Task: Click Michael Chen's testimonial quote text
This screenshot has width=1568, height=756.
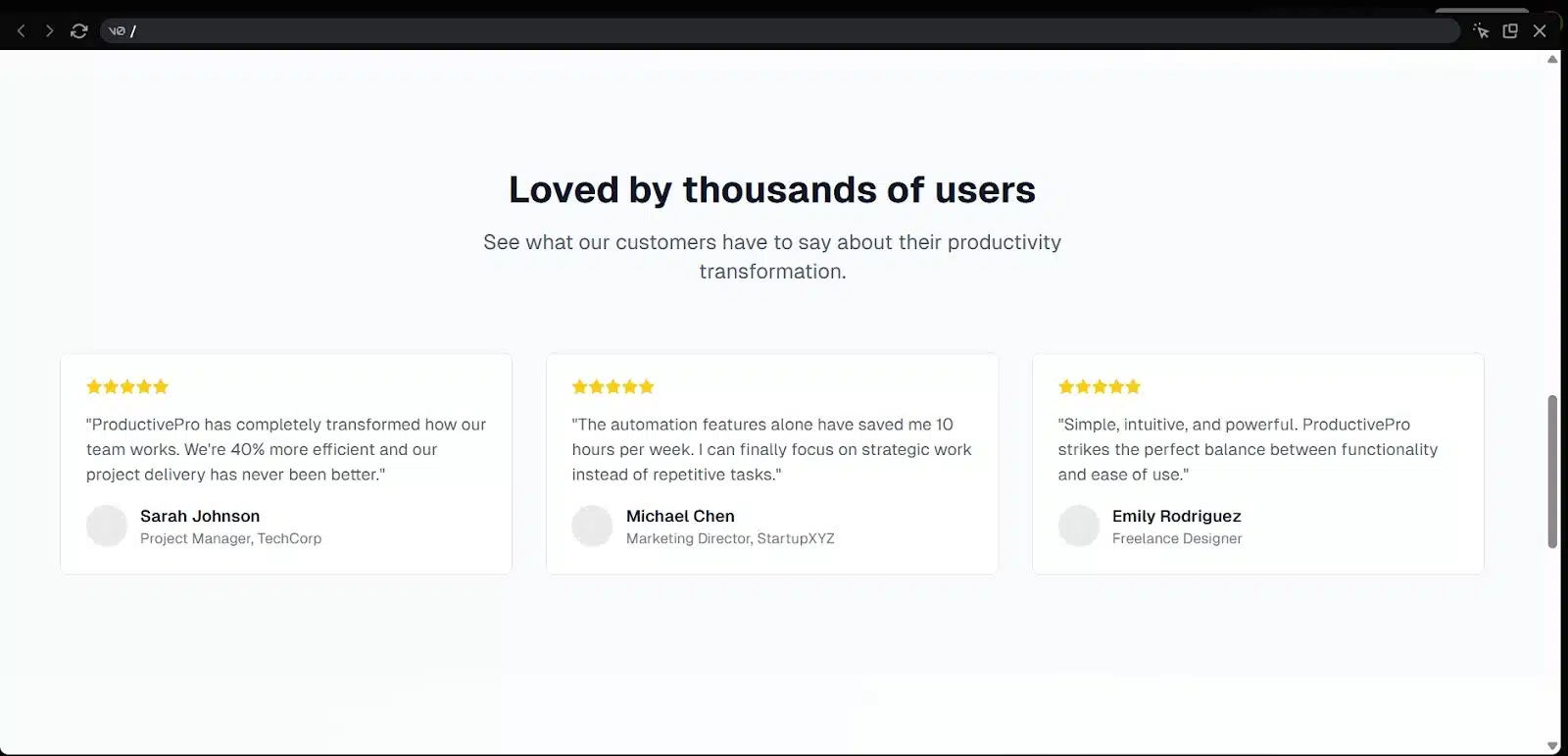Action: [772, 449]
